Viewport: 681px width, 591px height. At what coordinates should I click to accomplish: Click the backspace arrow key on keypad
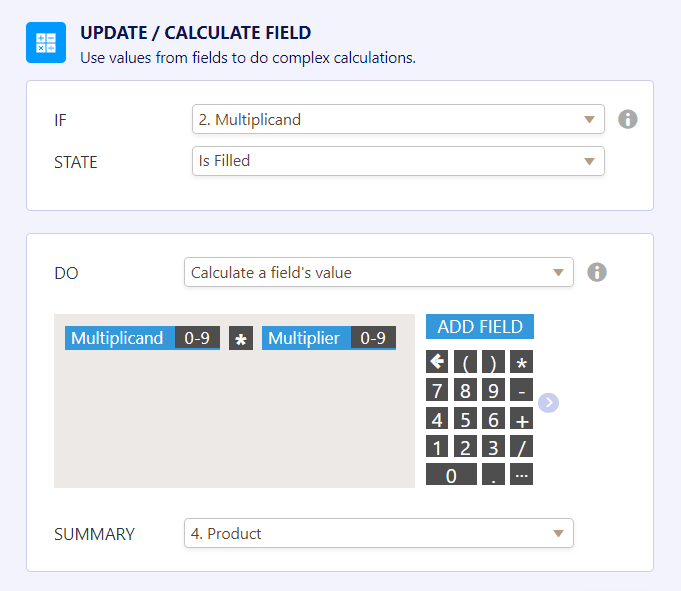437,362
